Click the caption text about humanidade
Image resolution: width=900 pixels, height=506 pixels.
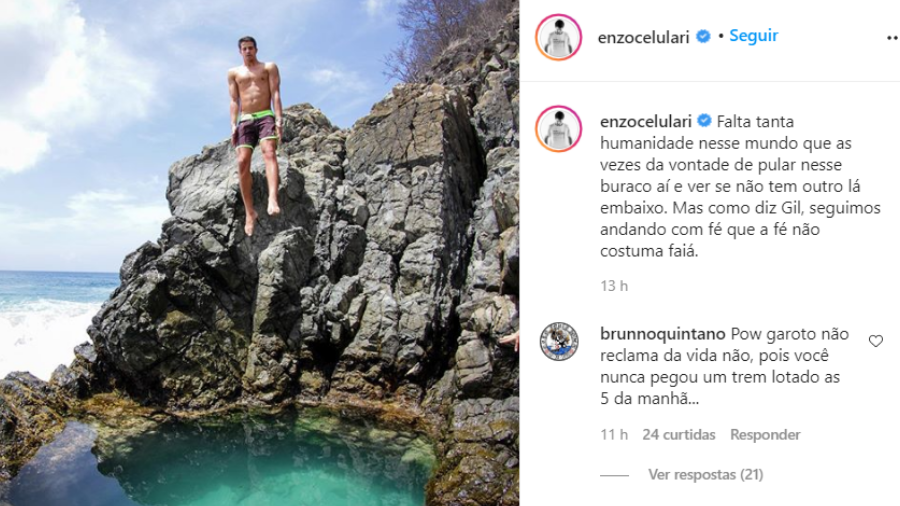pyautogui.click(x=740, y=186)
